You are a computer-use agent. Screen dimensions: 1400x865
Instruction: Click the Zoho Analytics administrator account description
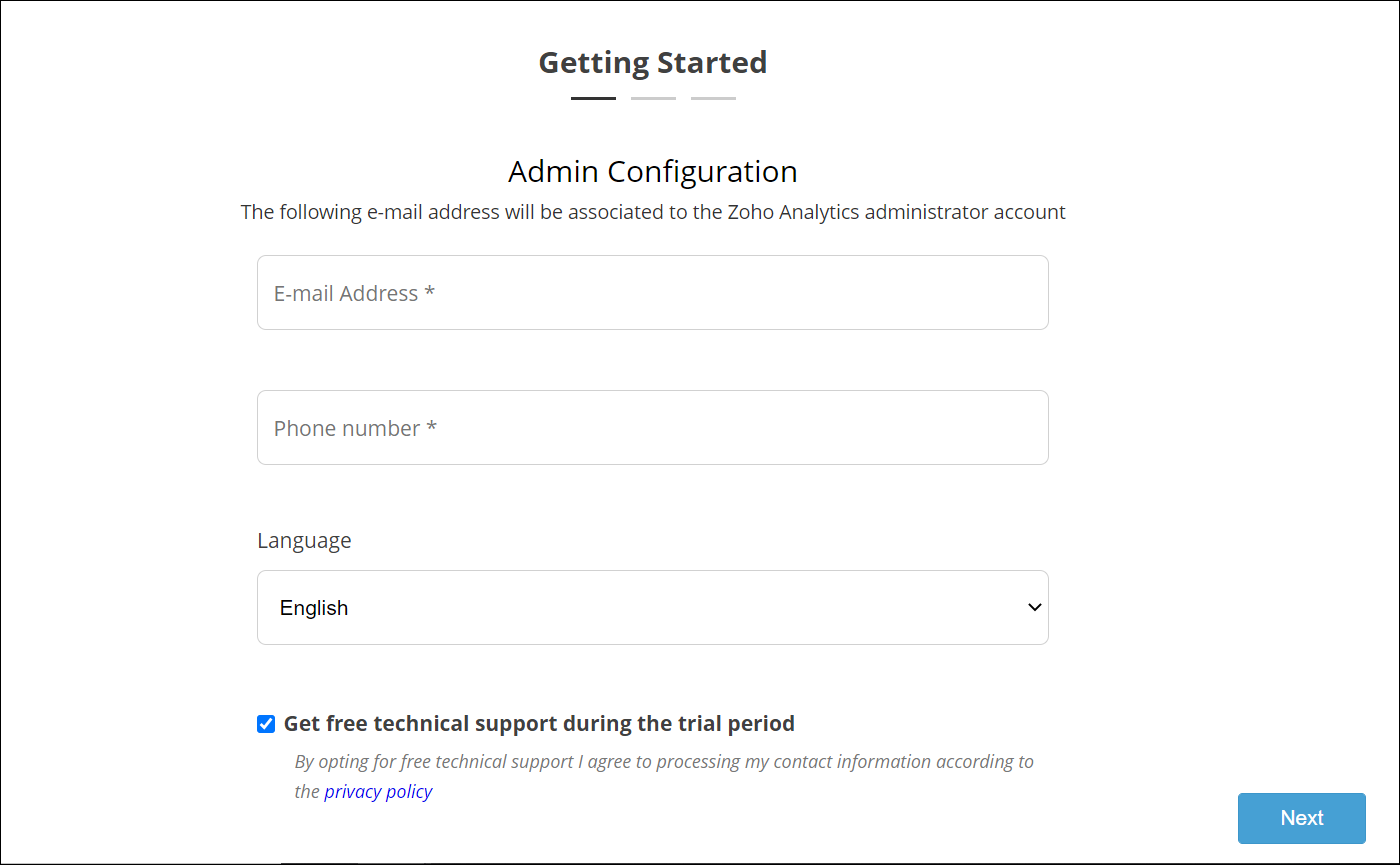pyautogui.click(x=653, y=212)
